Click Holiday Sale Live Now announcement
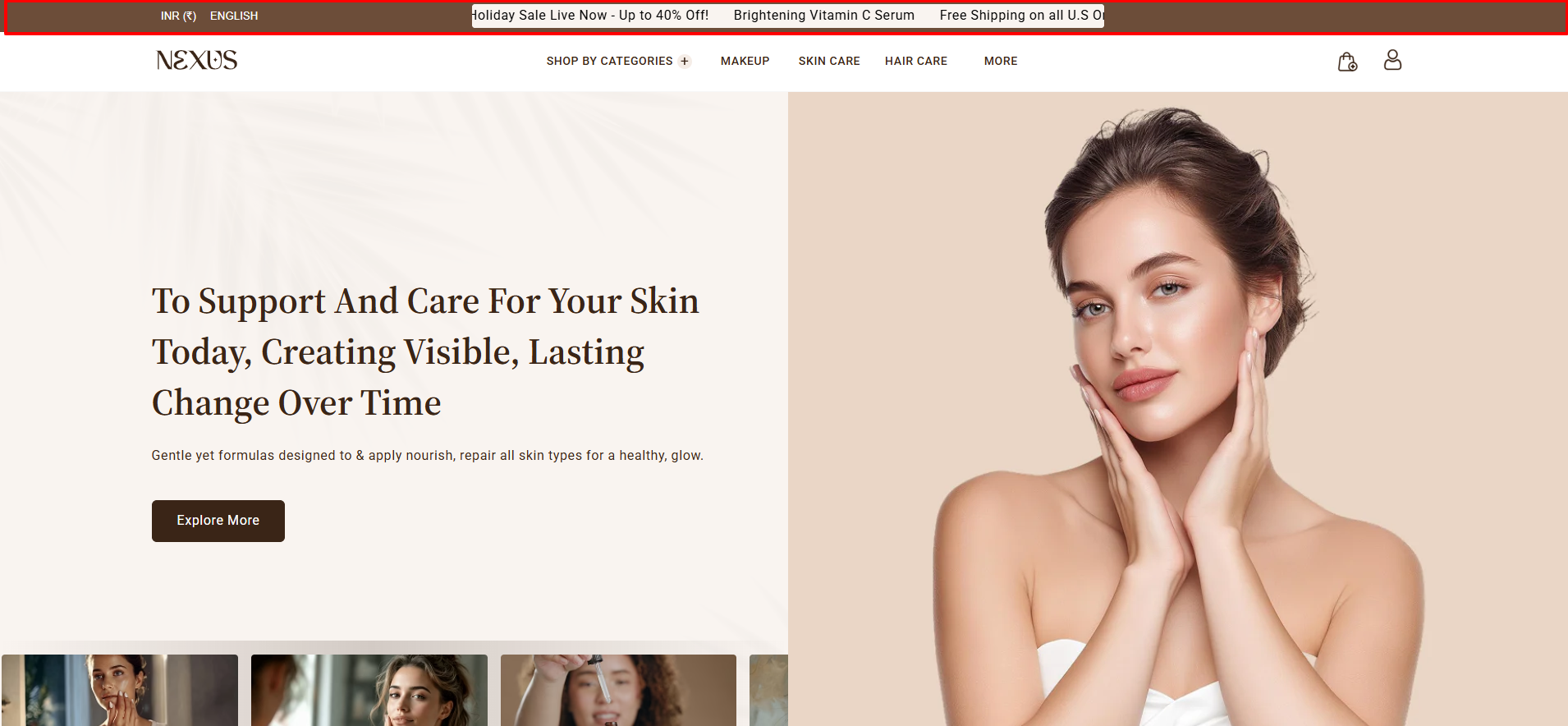Image resolution: width=1568 pixels, height=726 pixels. pyautogui.click(x=590, y=16)
